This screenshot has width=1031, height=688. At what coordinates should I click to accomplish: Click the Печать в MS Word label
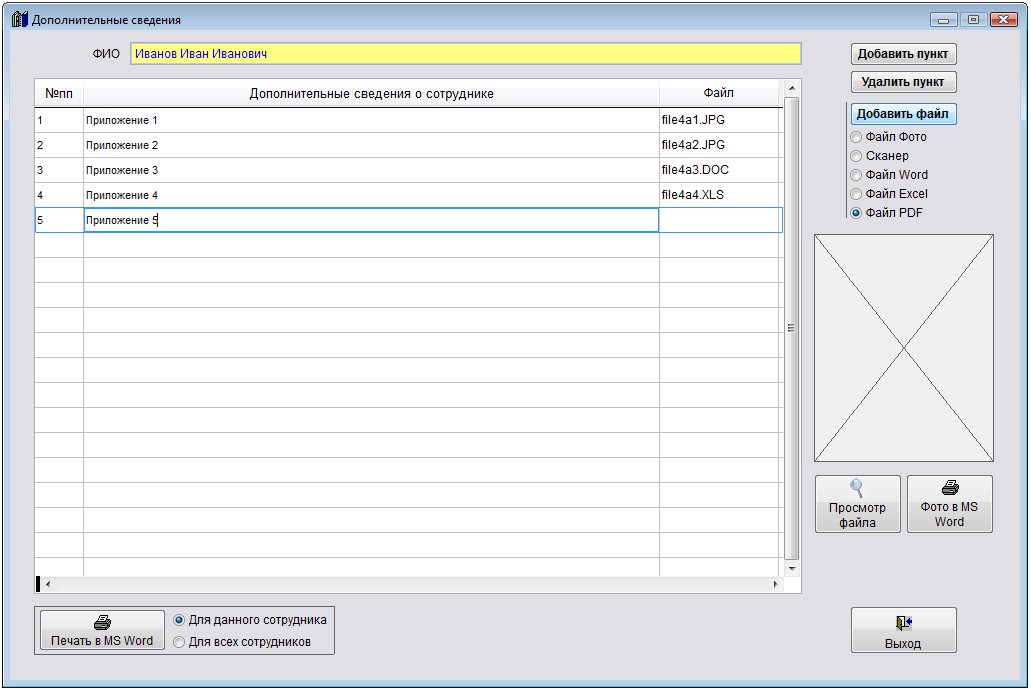(102, 641)
